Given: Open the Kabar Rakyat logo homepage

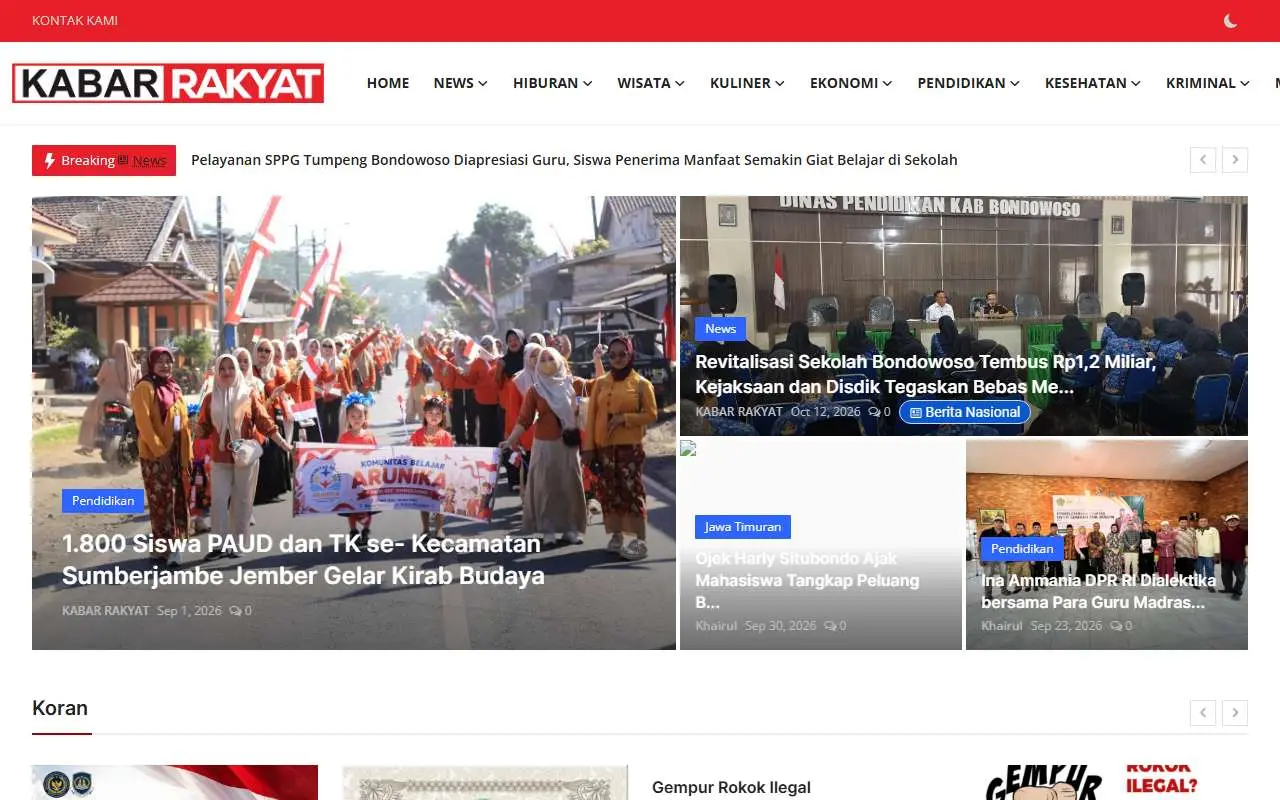Looking at the screenshot, I should click(168, 84).
